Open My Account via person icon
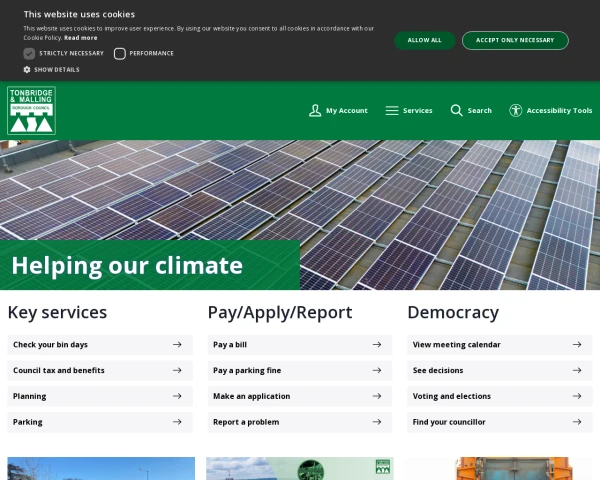The height and width of the screenshot is (480, 600). [315, 110]
